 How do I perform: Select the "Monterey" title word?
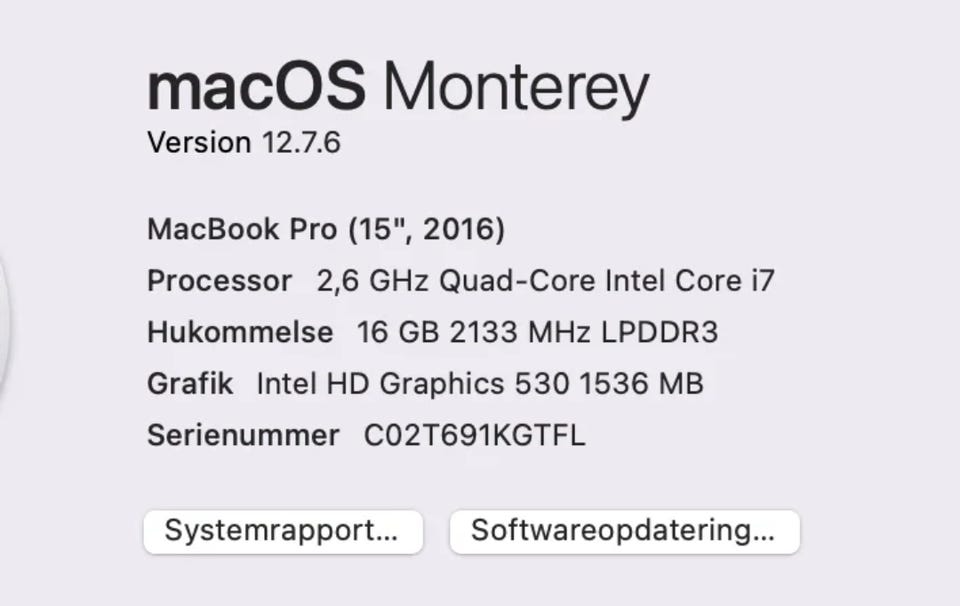click(x=516, y=88)
